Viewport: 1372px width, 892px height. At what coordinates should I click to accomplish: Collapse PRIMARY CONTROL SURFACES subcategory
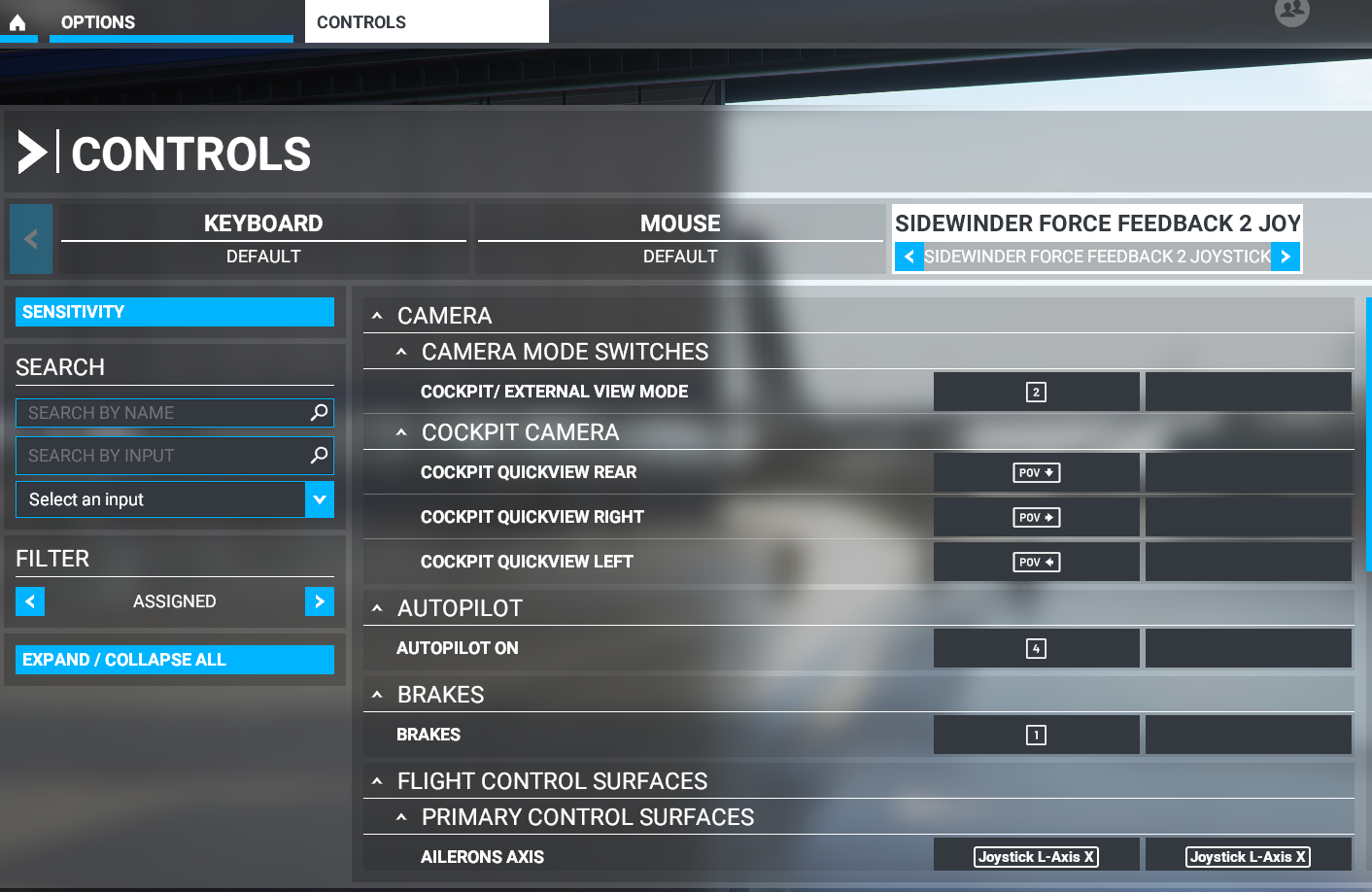click(401, 817)
